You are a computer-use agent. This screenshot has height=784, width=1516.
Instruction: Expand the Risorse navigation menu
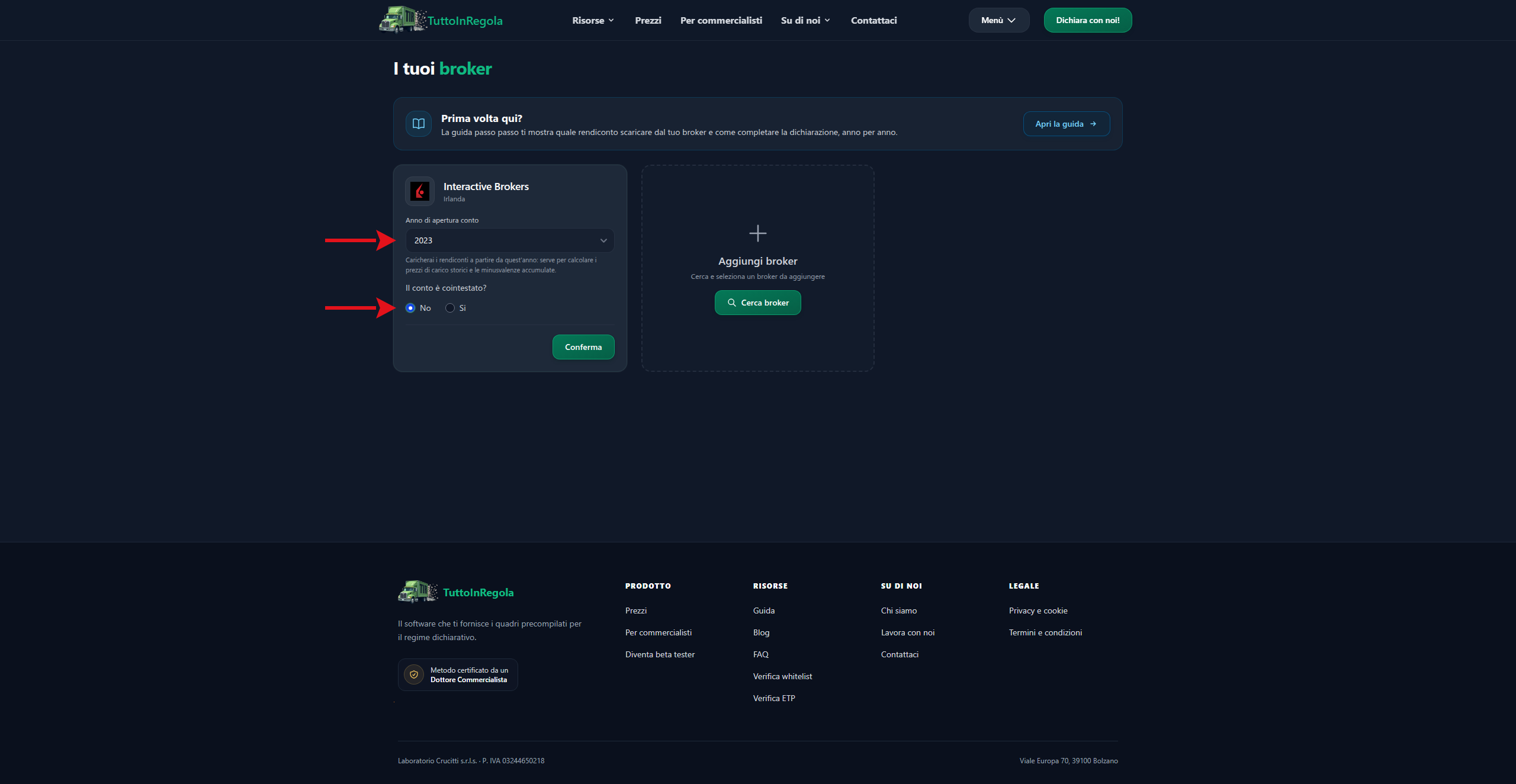(593, 20)
